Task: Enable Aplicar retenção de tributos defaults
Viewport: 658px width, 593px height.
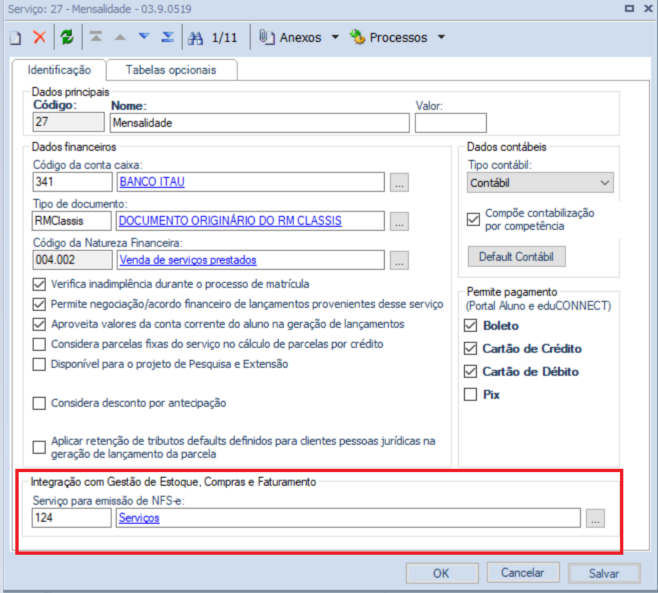Action: (39, 447)
